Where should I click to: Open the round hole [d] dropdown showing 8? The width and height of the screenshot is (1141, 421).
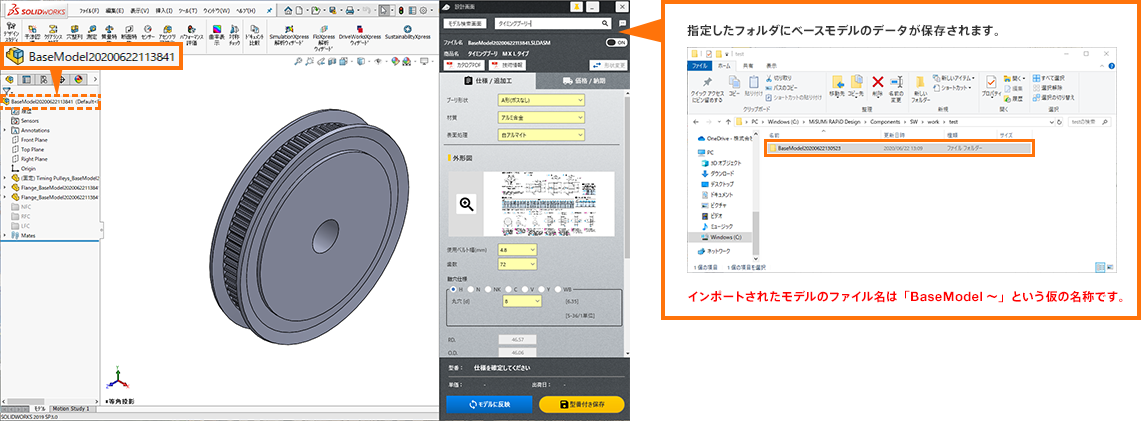click(x=522, y=301)
